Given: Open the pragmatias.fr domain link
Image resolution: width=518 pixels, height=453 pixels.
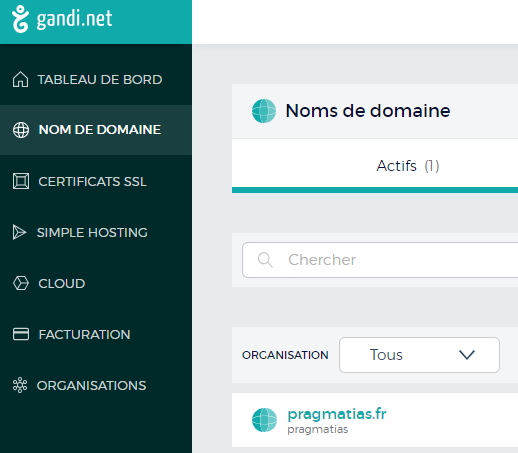Looking at the screenshot, I should pyautogui.click(x=337, y=414).
